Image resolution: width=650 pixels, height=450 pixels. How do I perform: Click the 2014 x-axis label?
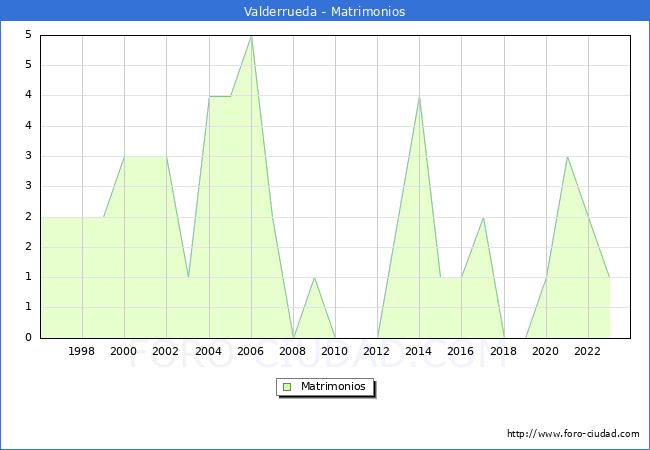coord(419,351)
